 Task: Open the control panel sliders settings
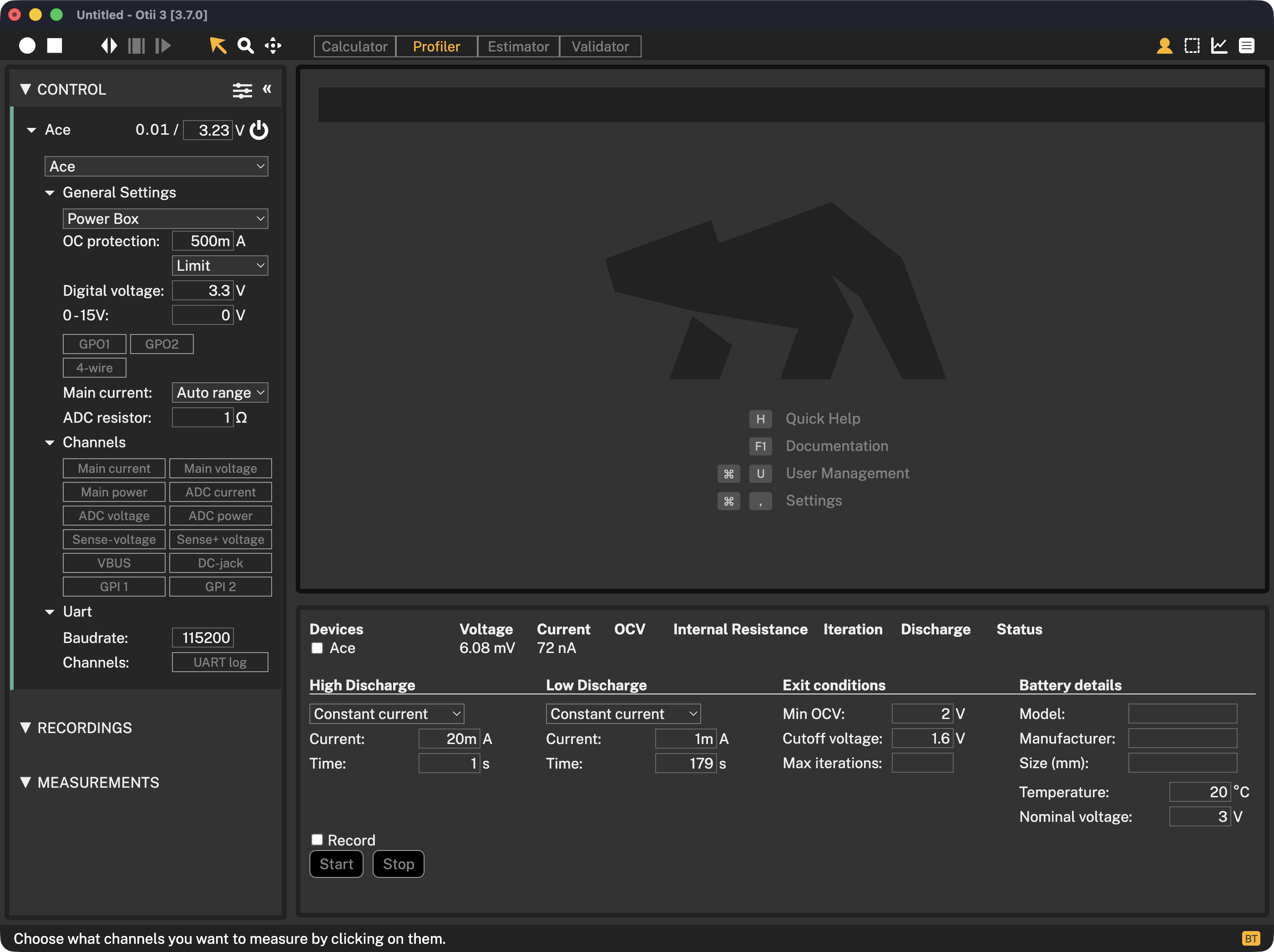(x=243, y=90)
